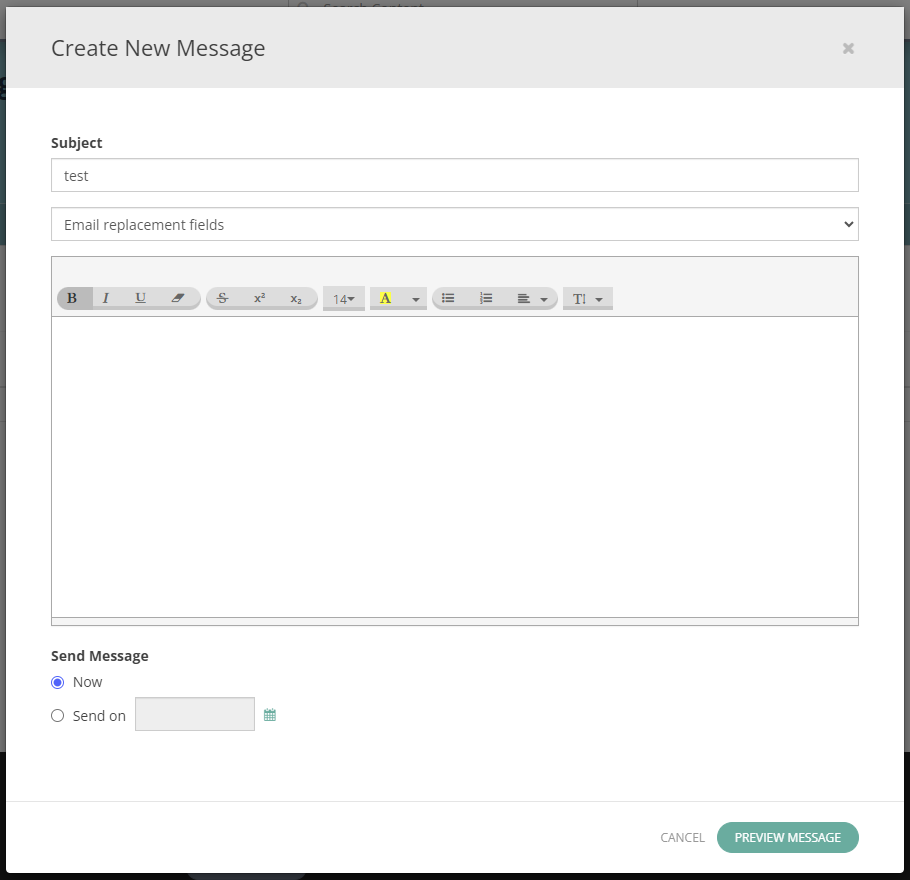This screenshot has height=880, width=910.
Task: Open the paragraph alignment dropdown
Action: [x=532, y=298]
